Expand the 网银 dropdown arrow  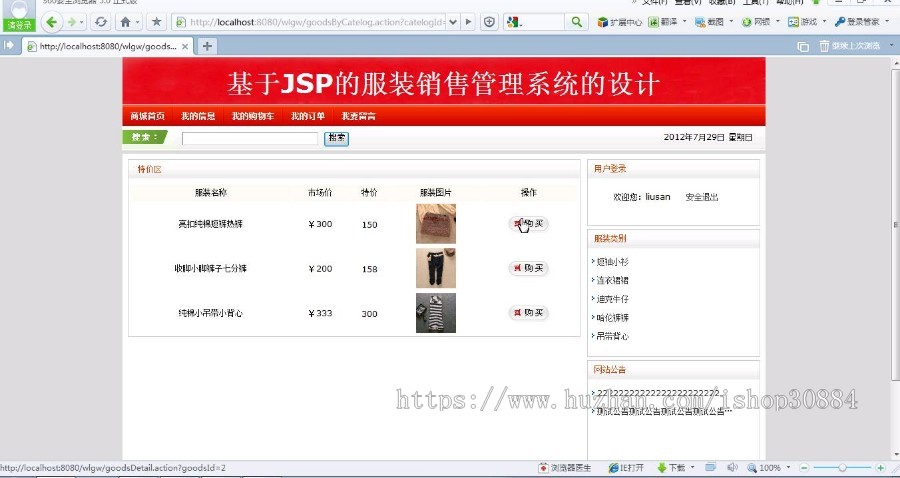[778, 22]
